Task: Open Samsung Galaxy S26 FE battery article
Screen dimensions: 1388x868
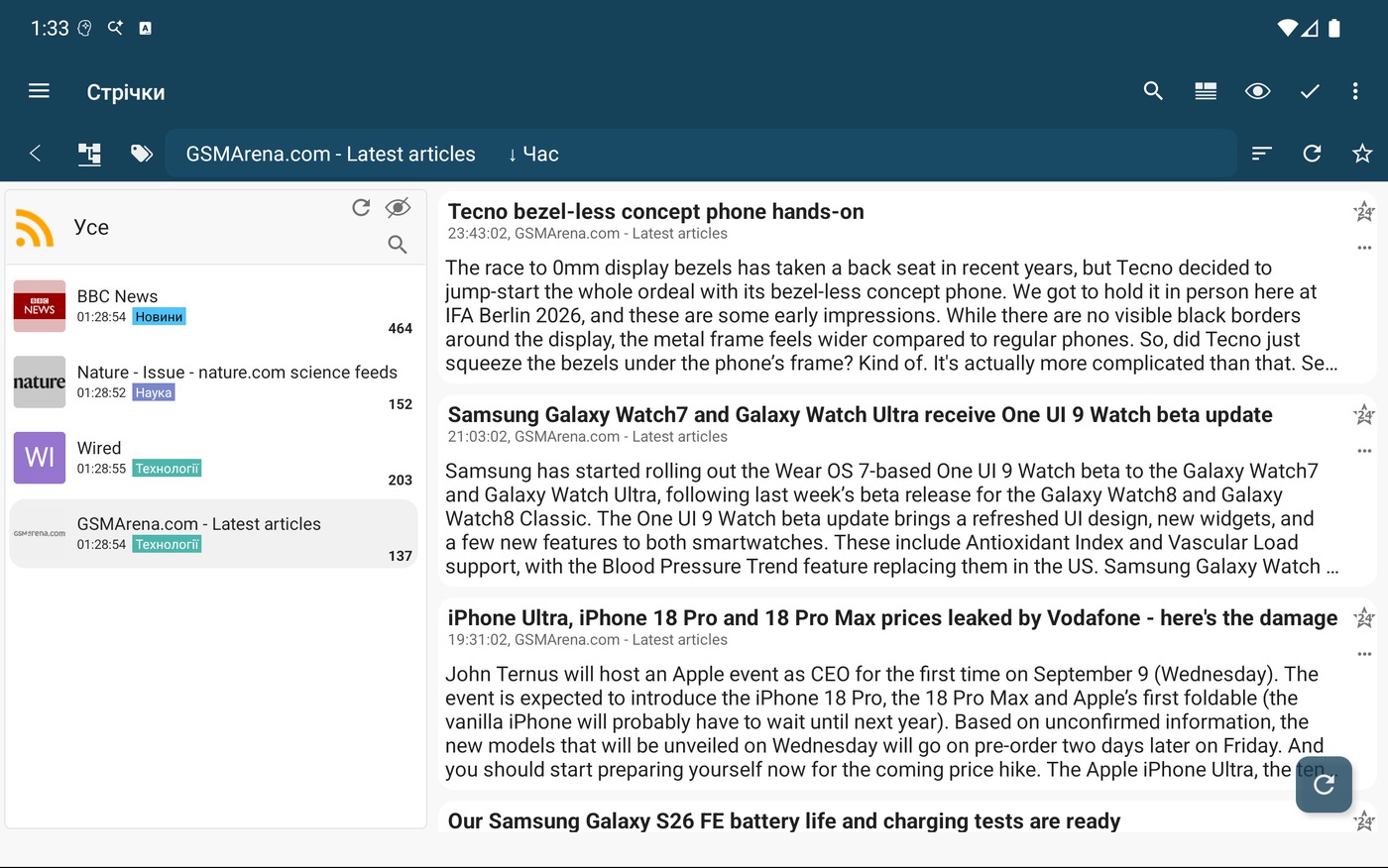Action: coord(783,820)
